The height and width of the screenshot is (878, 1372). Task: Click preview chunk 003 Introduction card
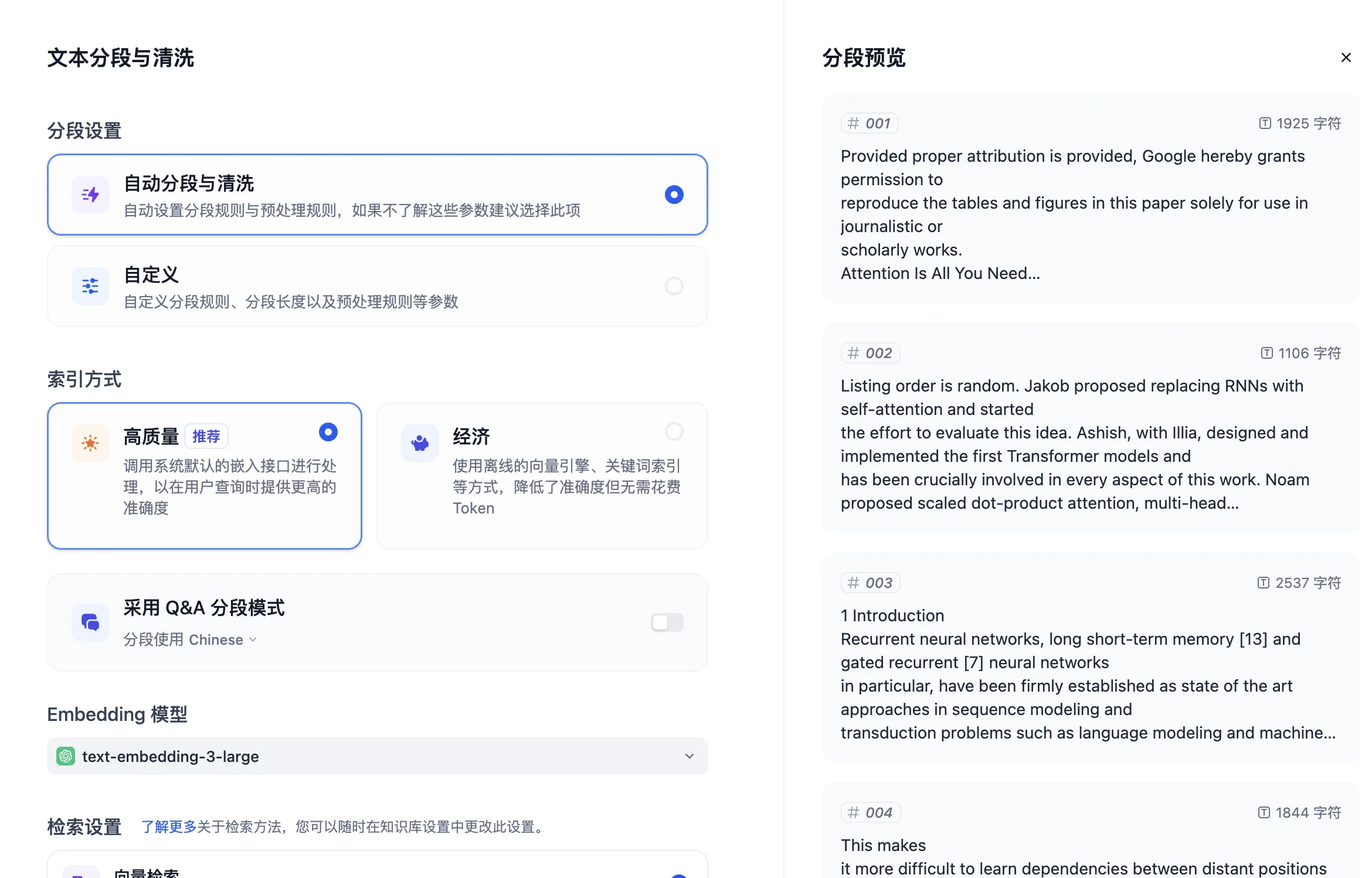click(1089, 658)
